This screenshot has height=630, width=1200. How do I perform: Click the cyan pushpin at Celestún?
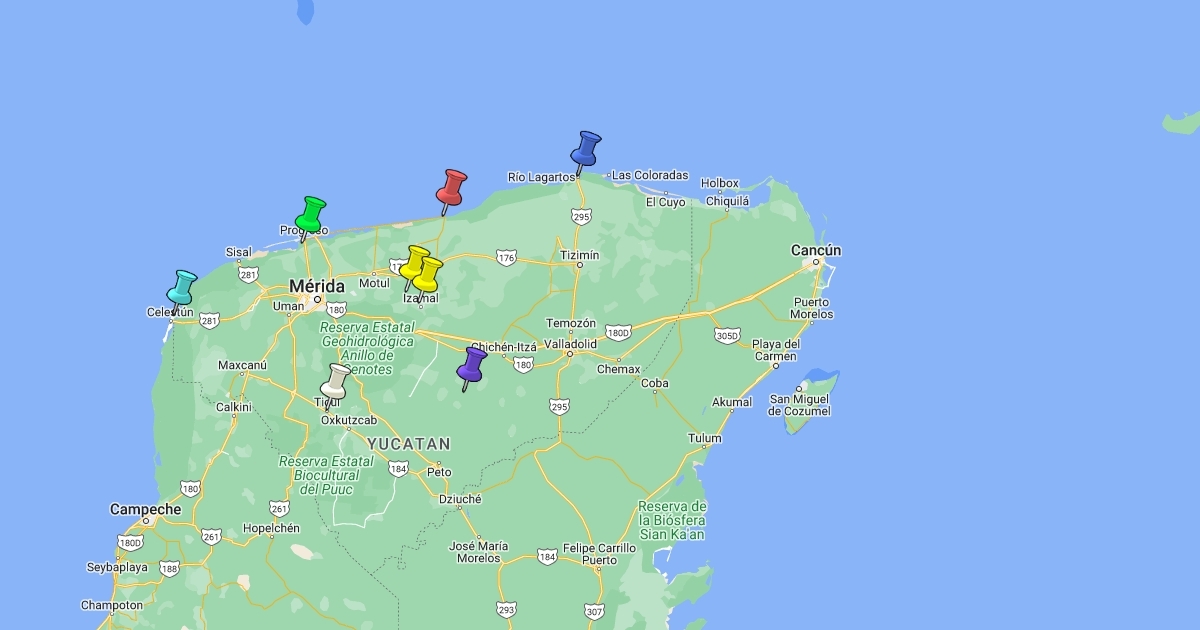coord(182,288)
